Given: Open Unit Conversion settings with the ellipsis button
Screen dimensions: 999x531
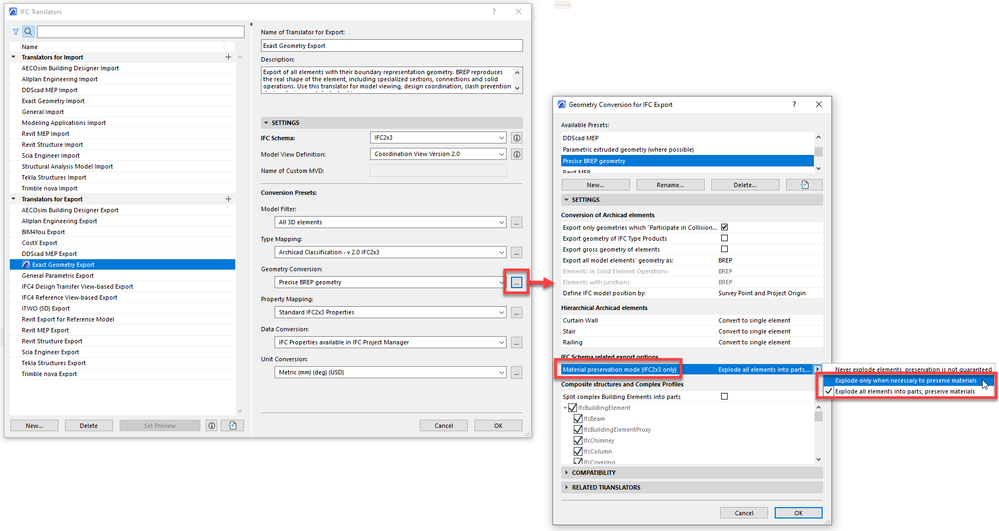Looking at the screenshot, I should tap(517, 372).
